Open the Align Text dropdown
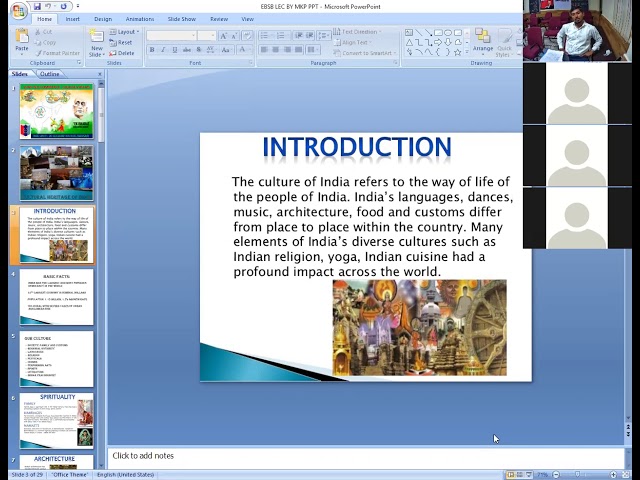 click(353, 42)
